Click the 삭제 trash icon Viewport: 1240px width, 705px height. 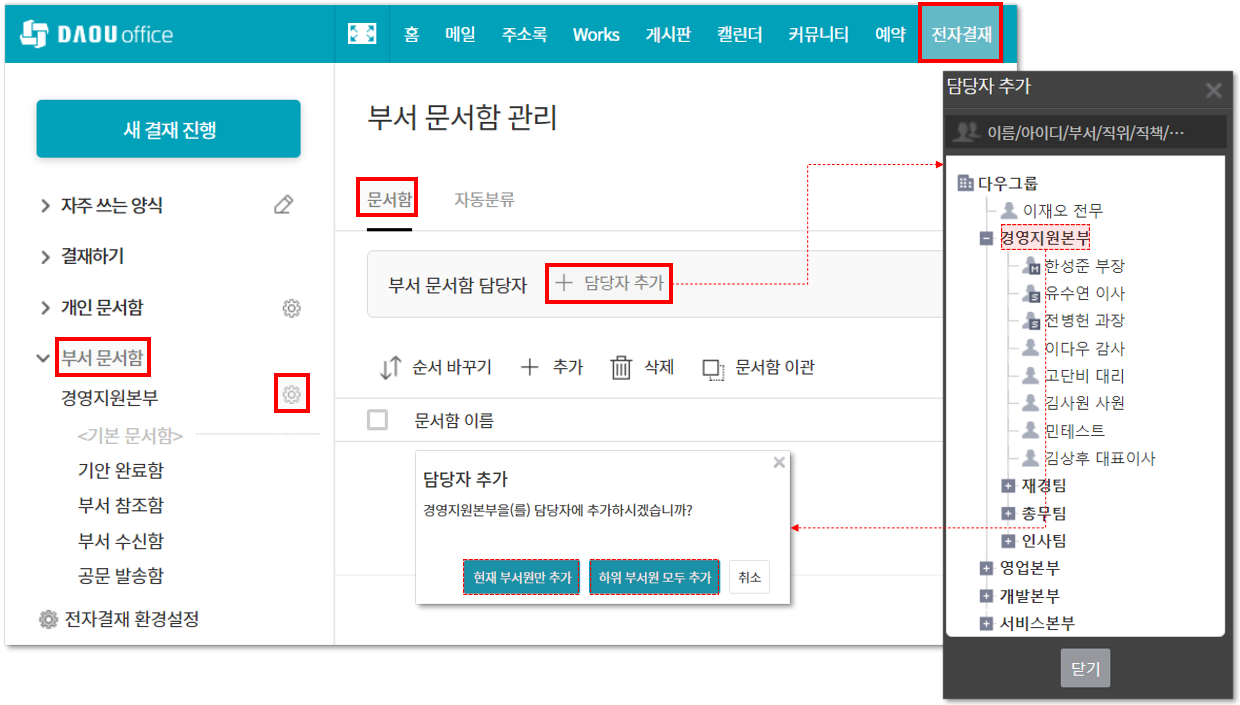coord(621,368)
